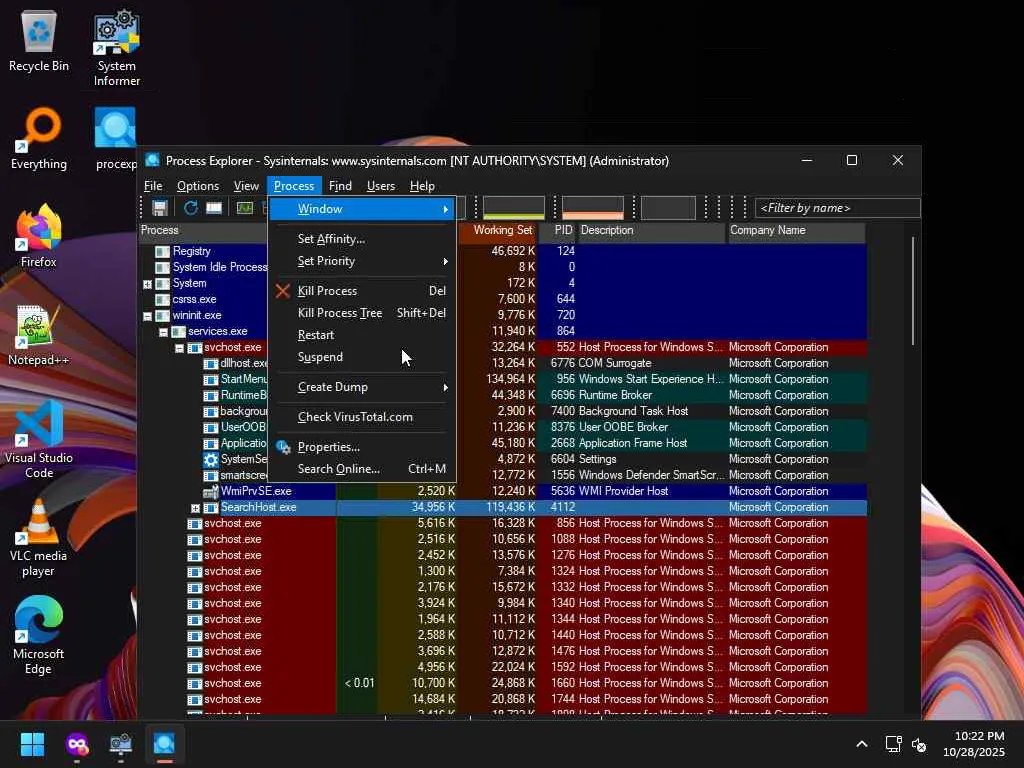Click the Windows Start button

32,744
